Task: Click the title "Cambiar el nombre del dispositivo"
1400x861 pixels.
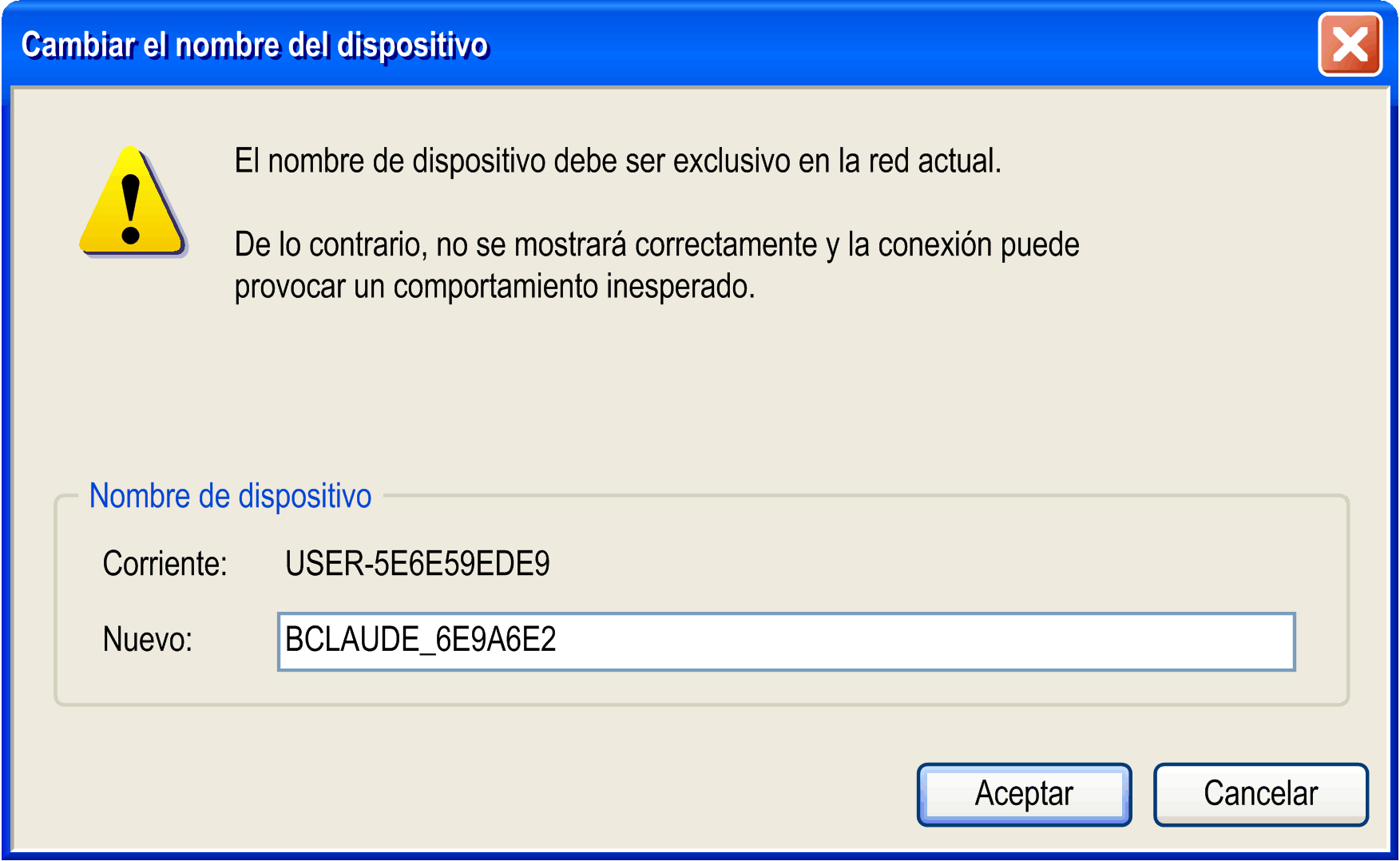Action: pyautogui.click(x=254, y=46)
